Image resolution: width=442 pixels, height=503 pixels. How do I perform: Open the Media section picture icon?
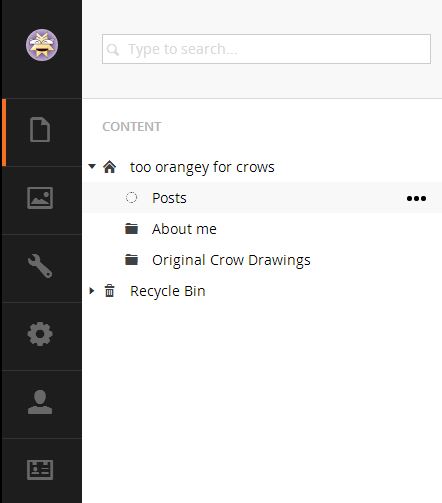click(x=40, y=198)
